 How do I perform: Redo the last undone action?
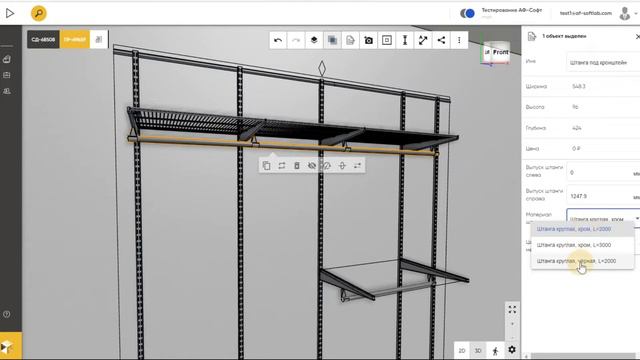point(296,40)
